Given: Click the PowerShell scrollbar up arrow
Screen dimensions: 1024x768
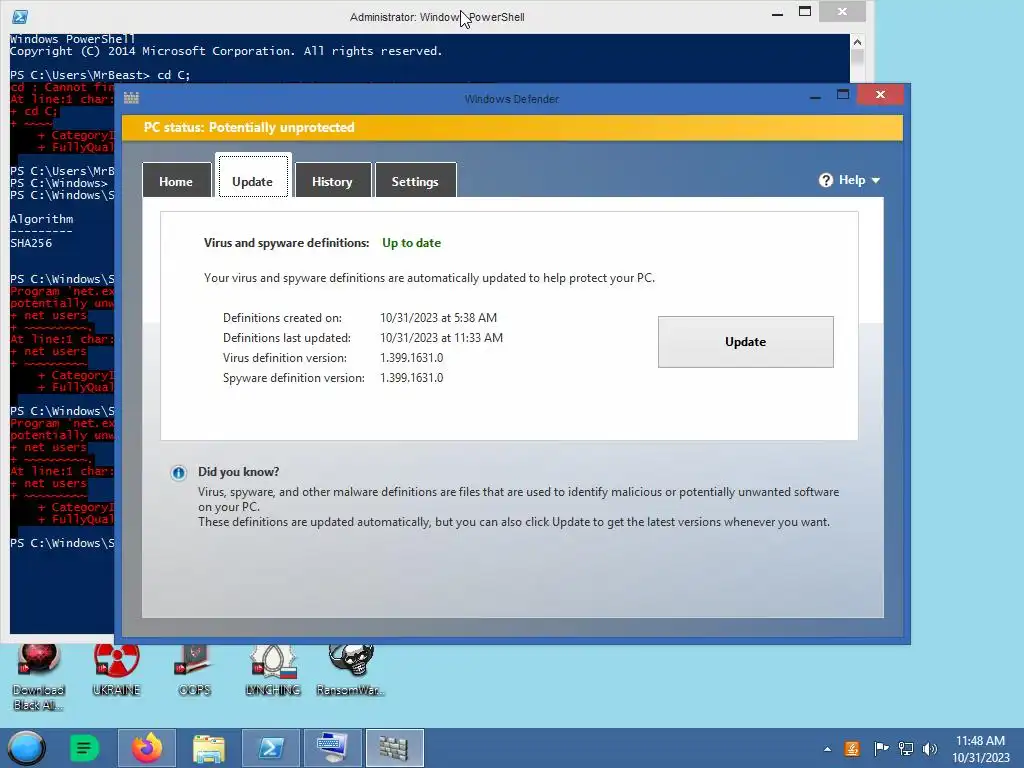Looking at the screenshot, I should (857, 42).
